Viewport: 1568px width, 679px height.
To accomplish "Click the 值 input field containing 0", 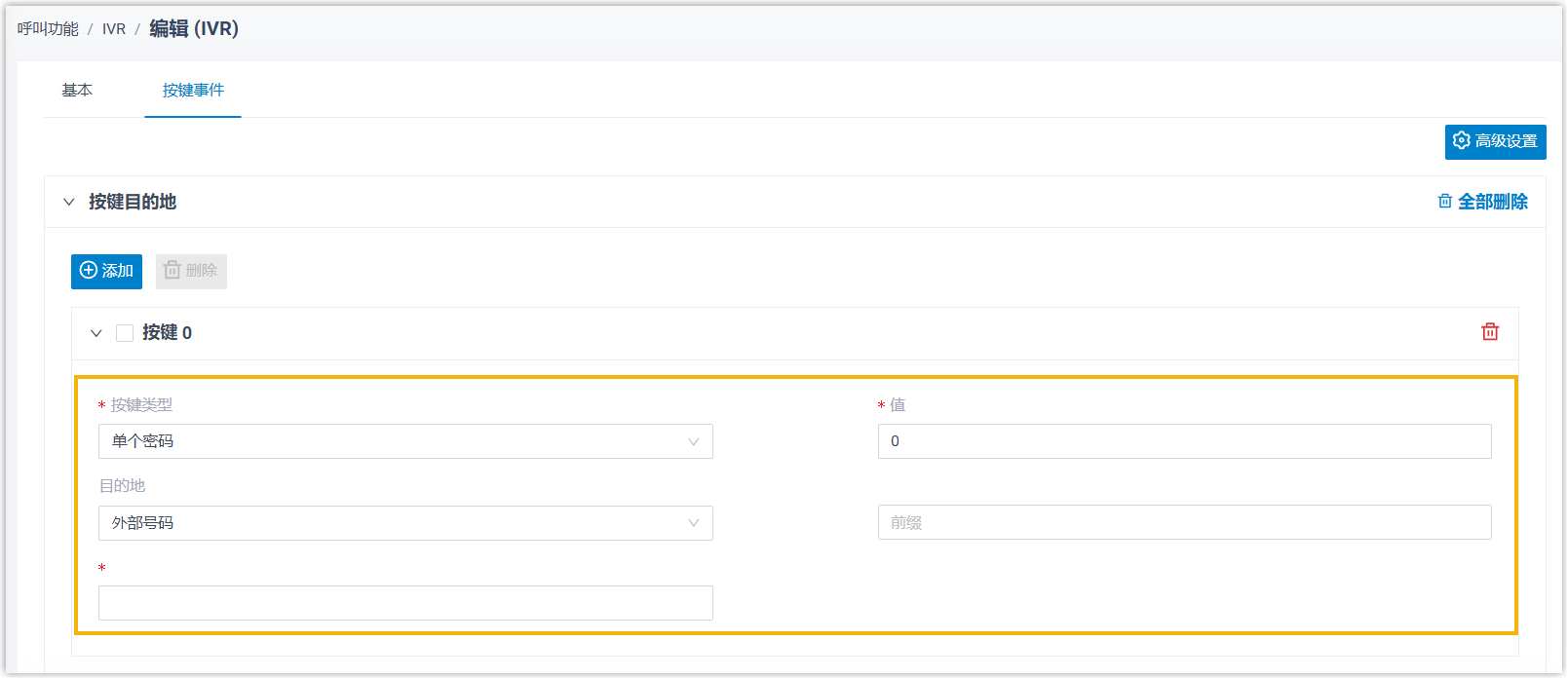I will pyautogui.click(x=1184, y=441).
